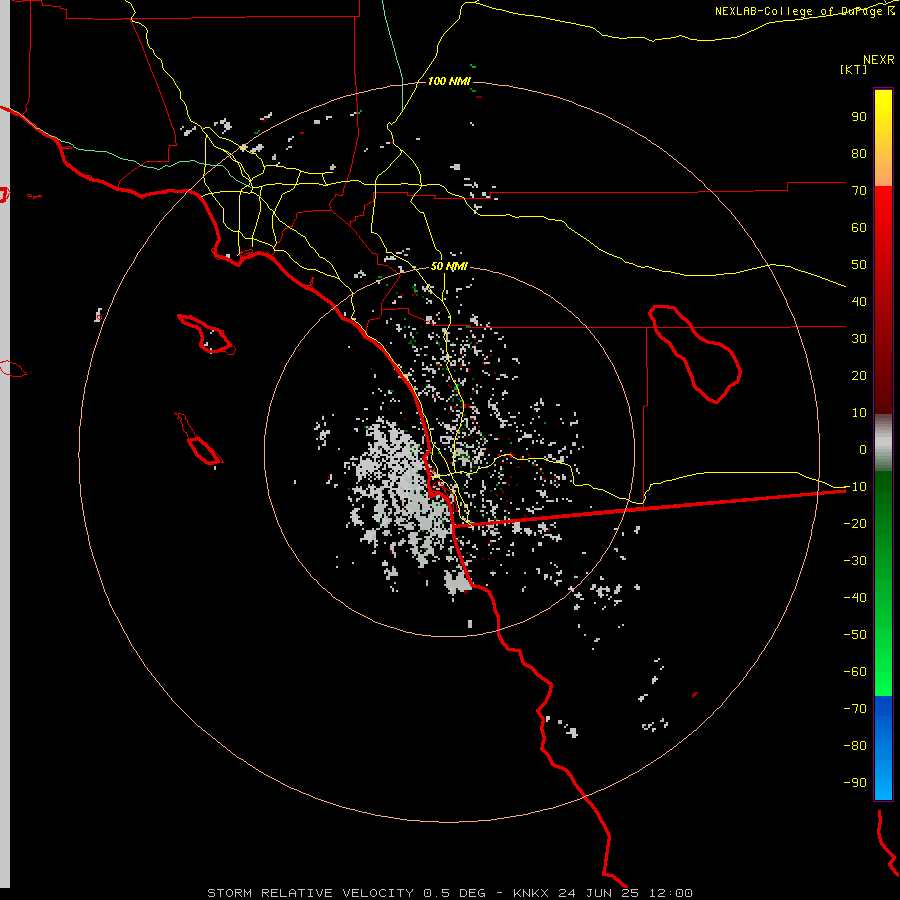Click the red segment of color bar
The height and width of the screenshot is (900, 900).
[883, 300]
